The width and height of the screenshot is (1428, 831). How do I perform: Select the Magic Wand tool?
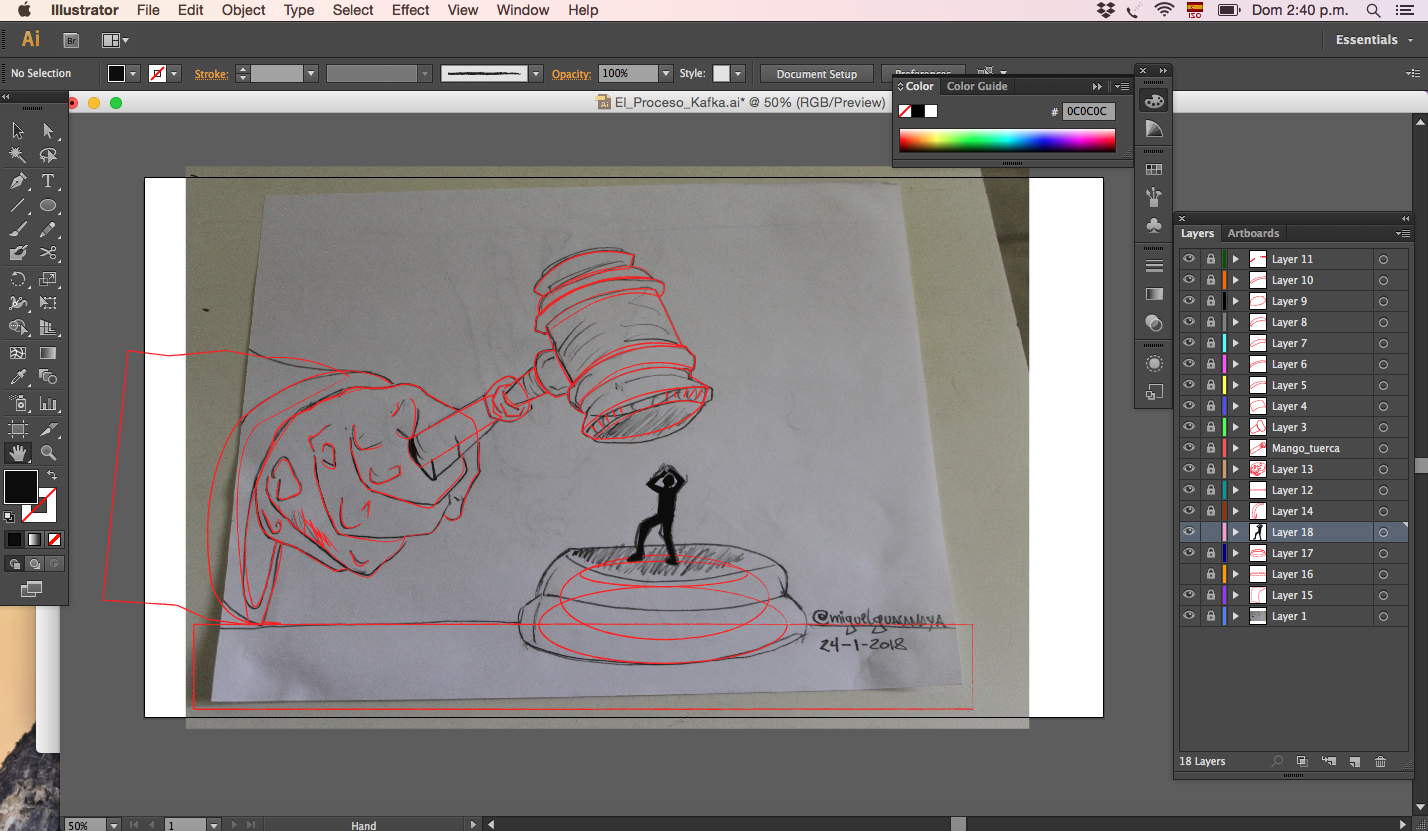[x=18, y=155]
